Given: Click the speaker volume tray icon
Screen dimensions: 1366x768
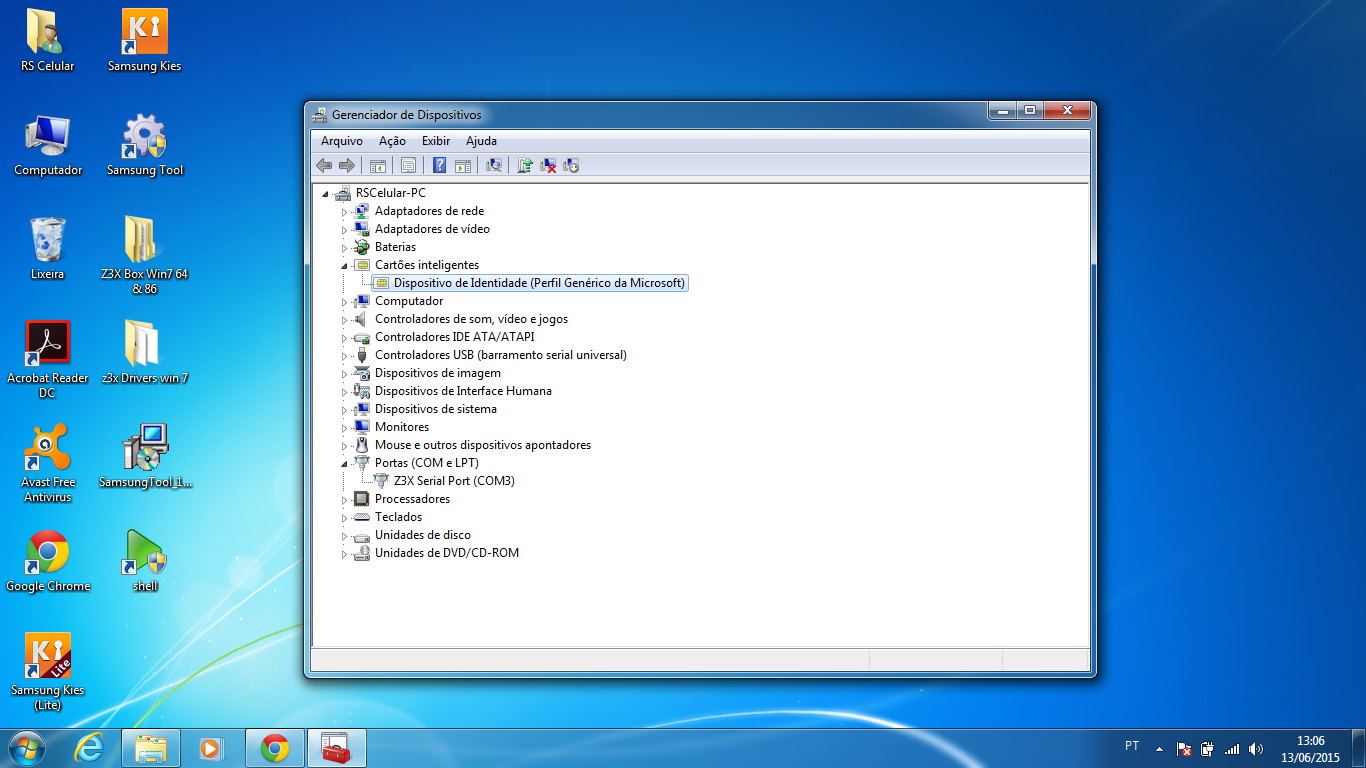Looking at the screenshot, I should coord(1256,748).
